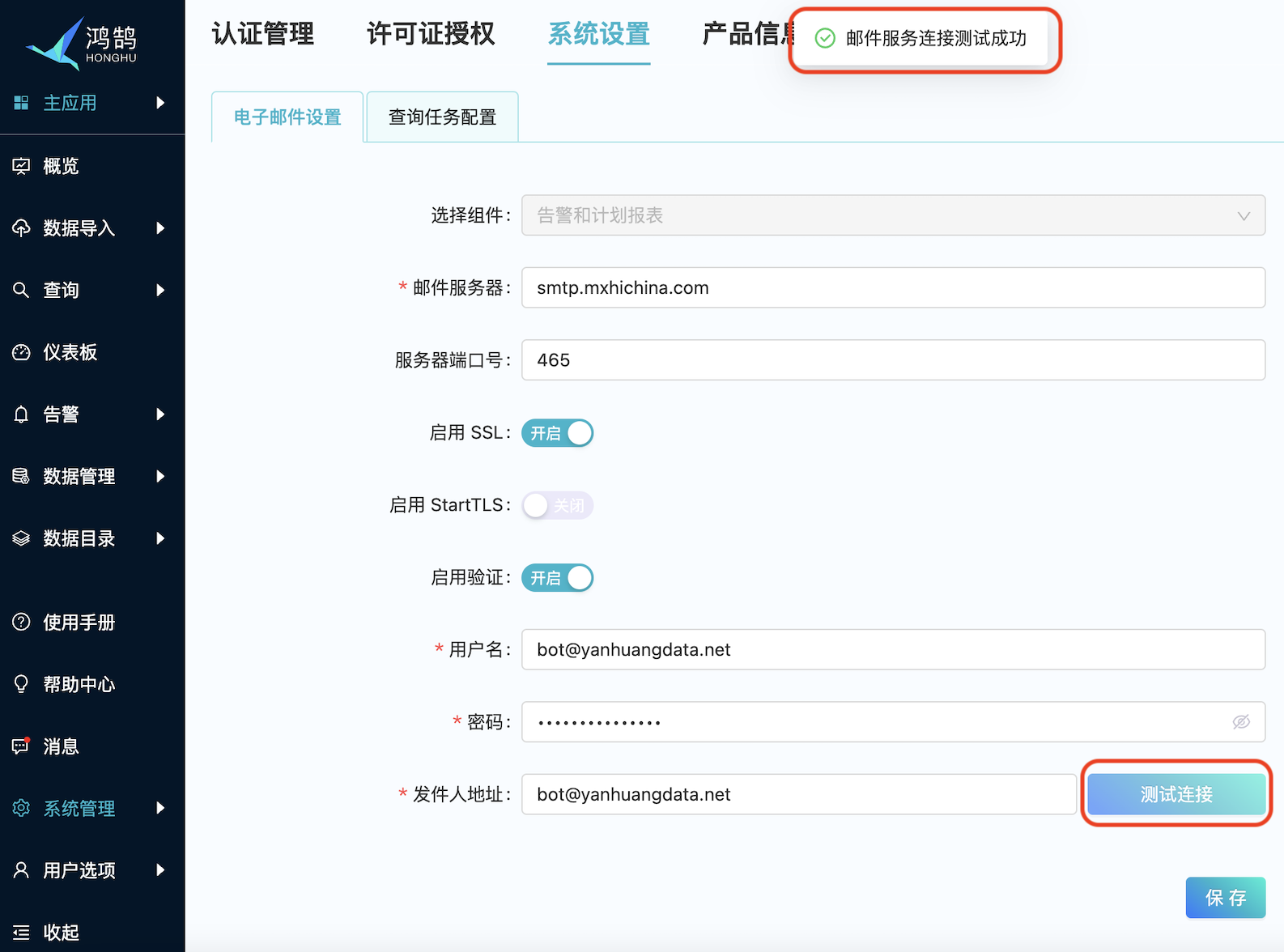Click the 测试连接 button
Viewport: 1284px width, 952px height.
tap(1176, 794)
